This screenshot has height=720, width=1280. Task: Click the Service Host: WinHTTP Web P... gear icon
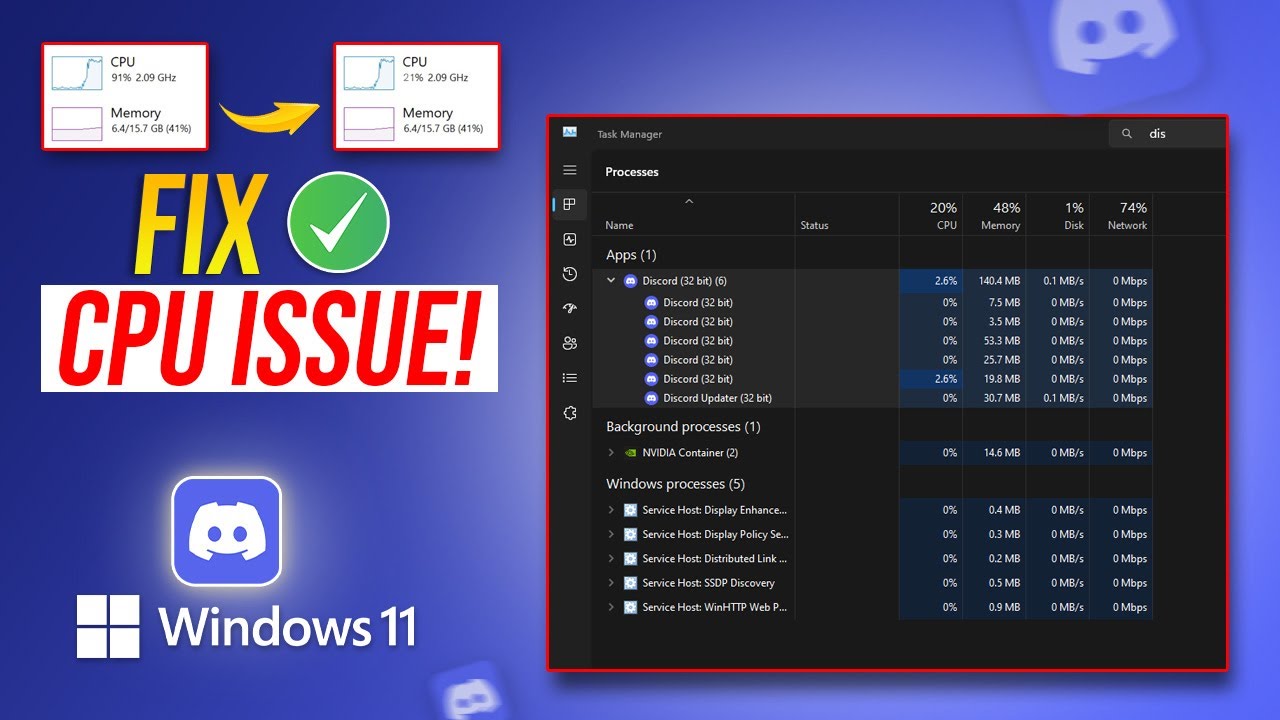(630, 607)
